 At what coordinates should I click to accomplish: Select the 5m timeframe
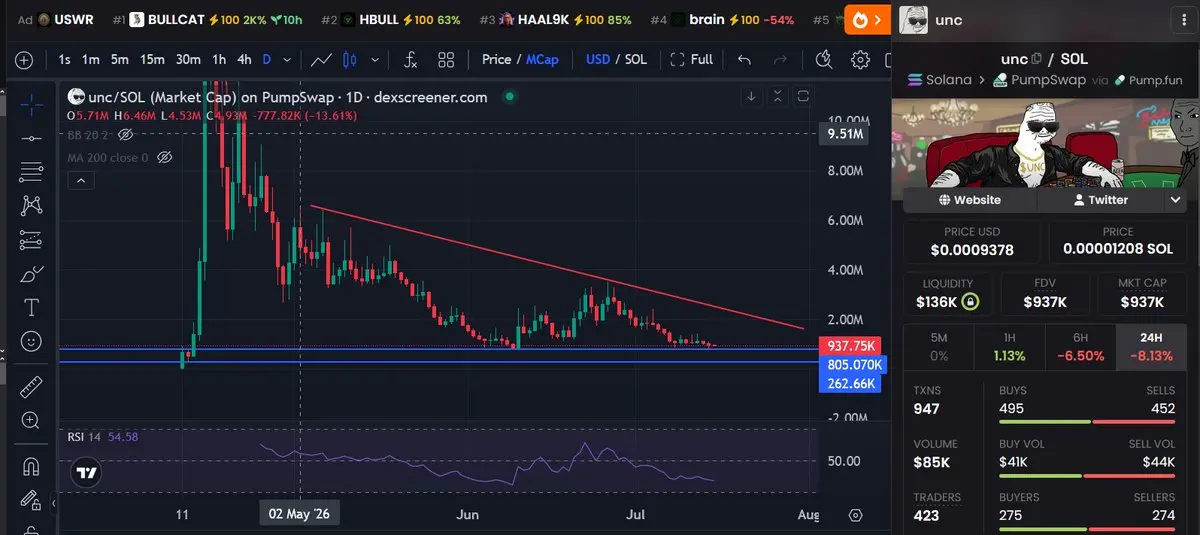(x=119, y=60)
